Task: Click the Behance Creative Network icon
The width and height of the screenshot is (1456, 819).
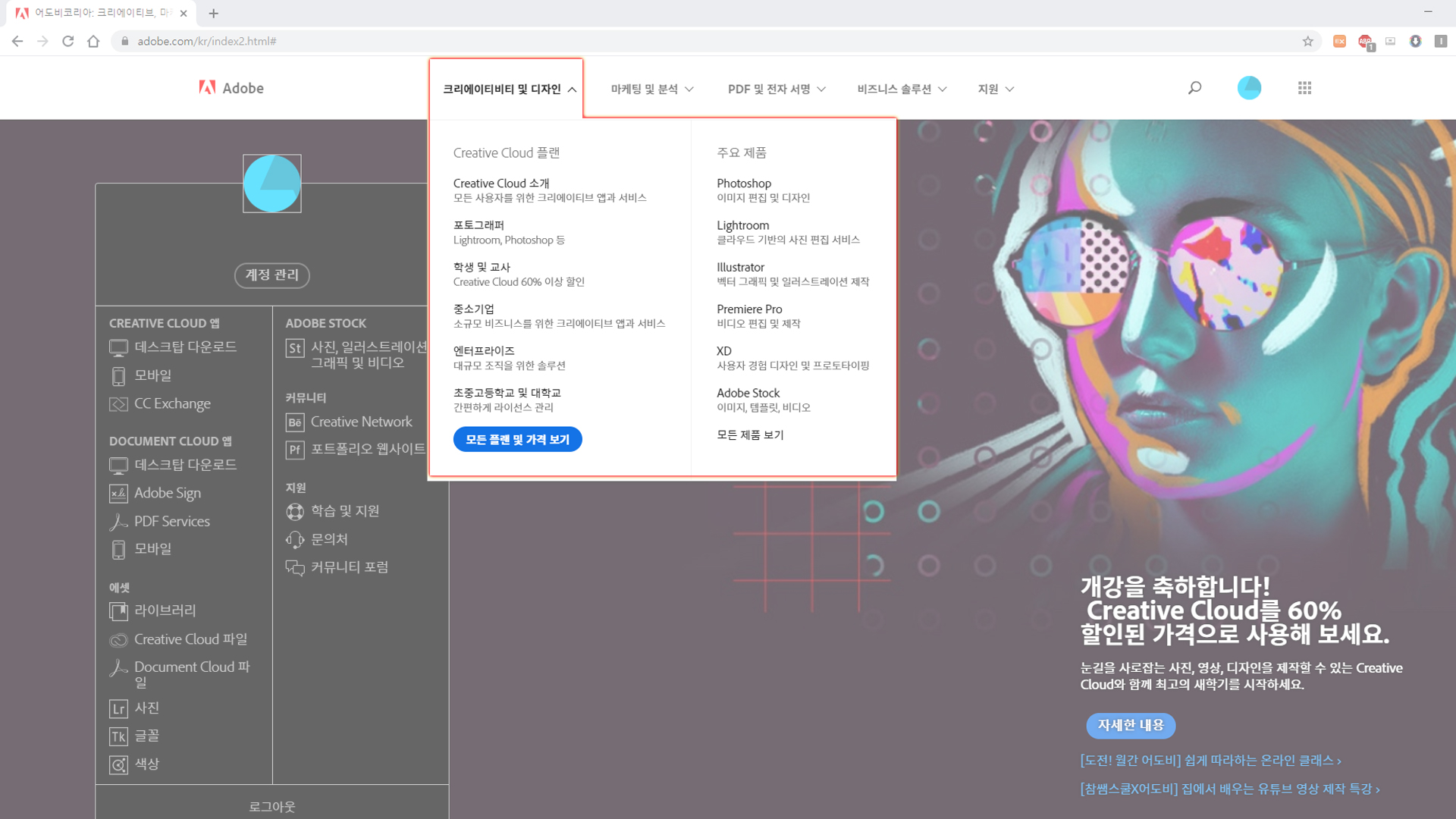Action: [x=295, y=422]
